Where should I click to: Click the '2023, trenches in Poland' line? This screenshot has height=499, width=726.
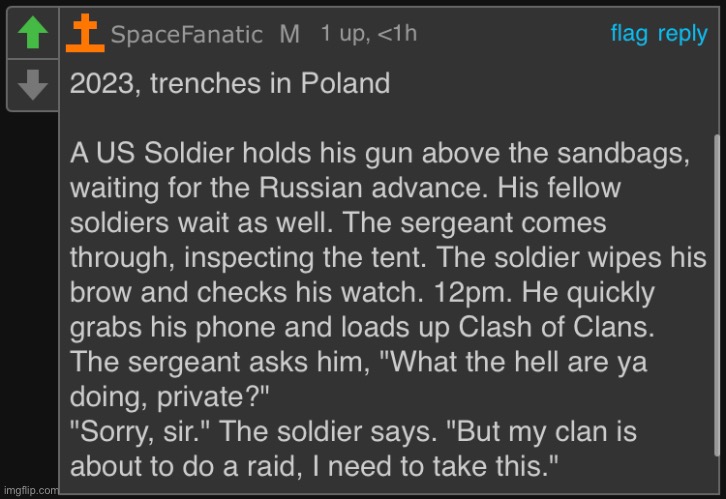coord(230,84)
